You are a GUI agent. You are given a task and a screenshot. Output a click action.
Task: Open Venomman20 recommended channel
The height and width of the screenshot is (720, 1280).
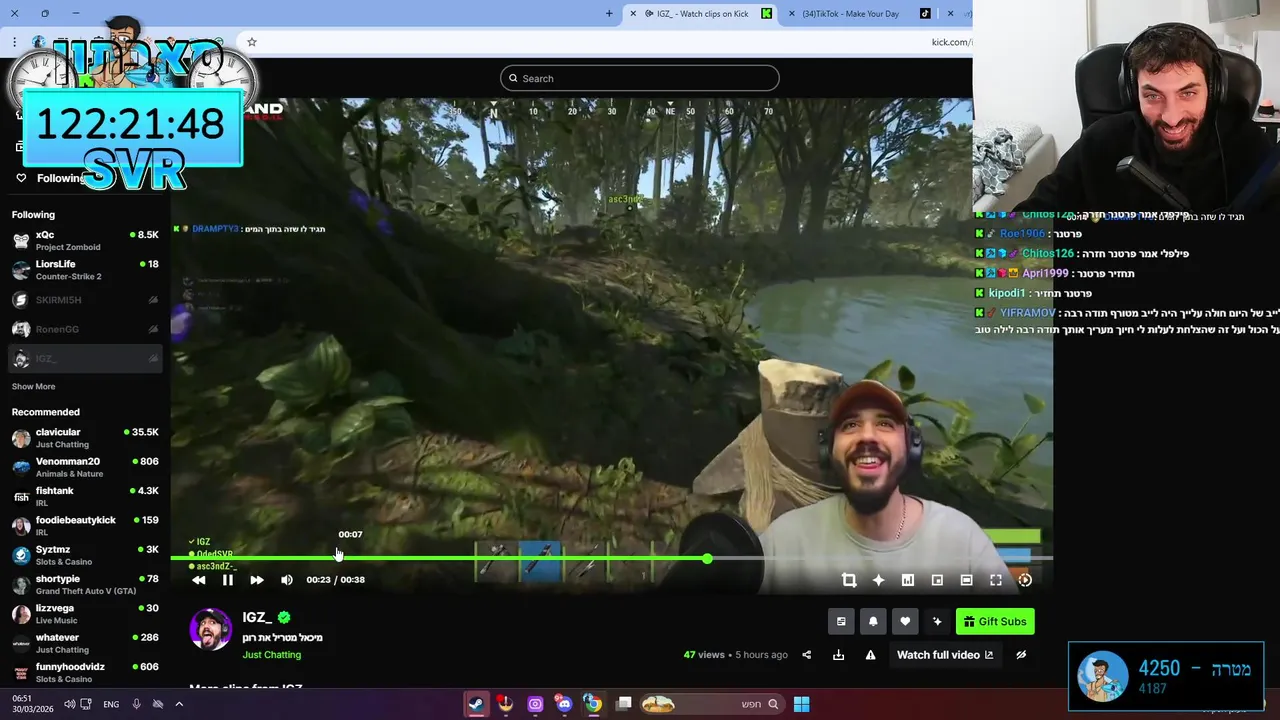coord(85,467)
